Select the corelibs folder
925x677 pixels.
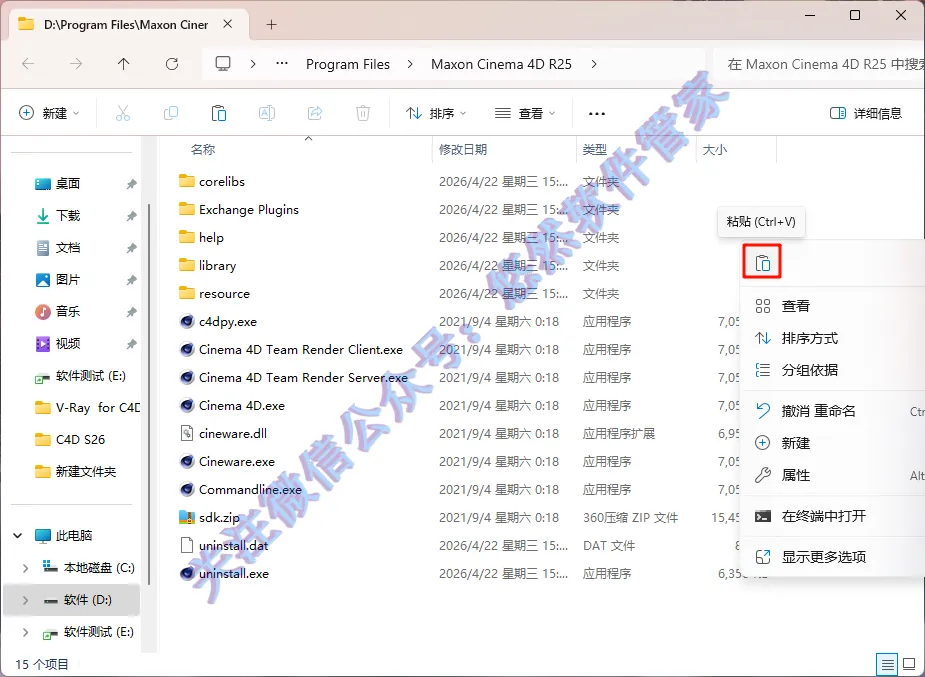pyautogui.click(x=222, y=182)
